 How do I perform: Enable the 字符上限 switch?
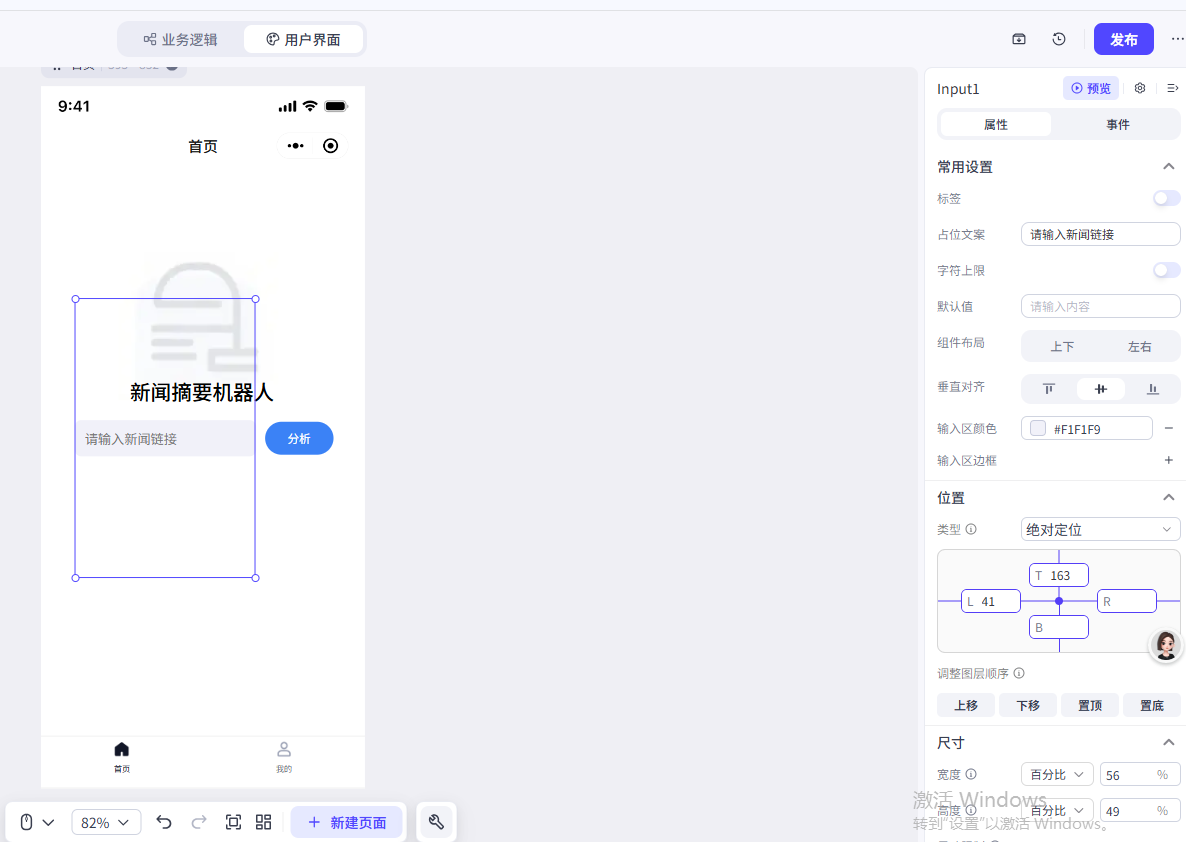[1166, 270]
